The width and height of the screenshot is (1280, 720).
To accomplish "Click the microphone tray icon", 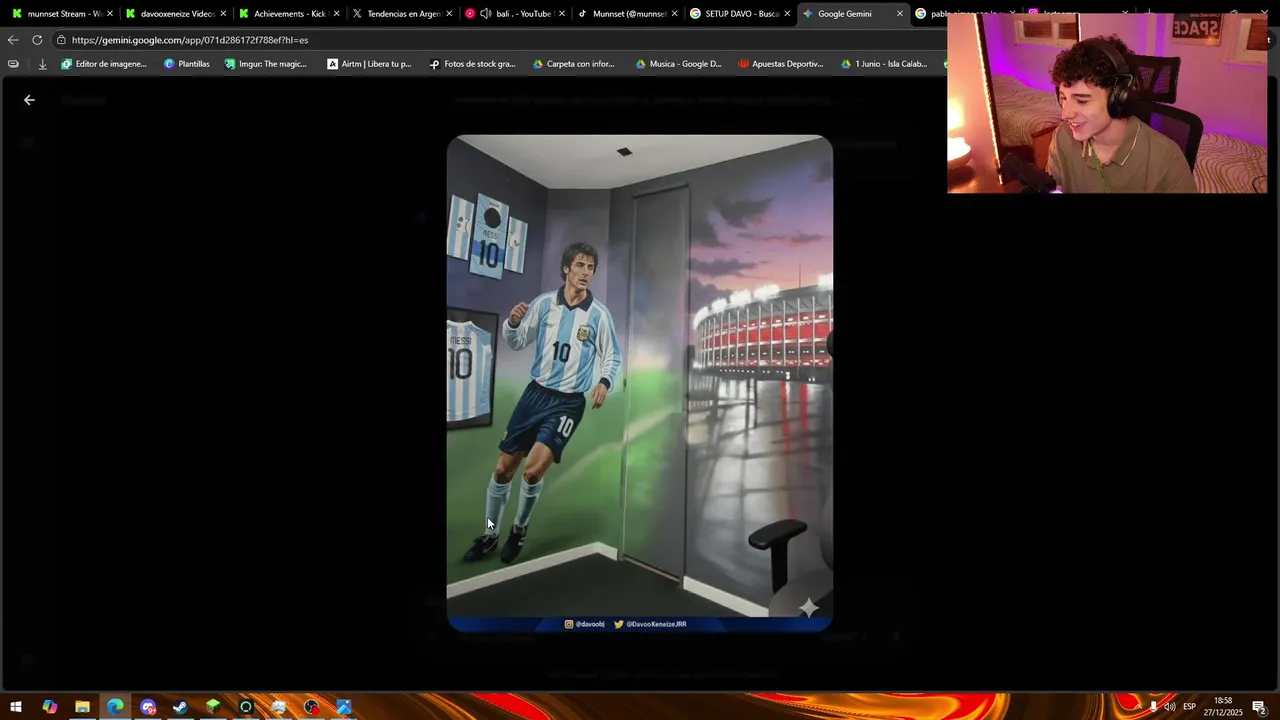I will (1153, 707).
